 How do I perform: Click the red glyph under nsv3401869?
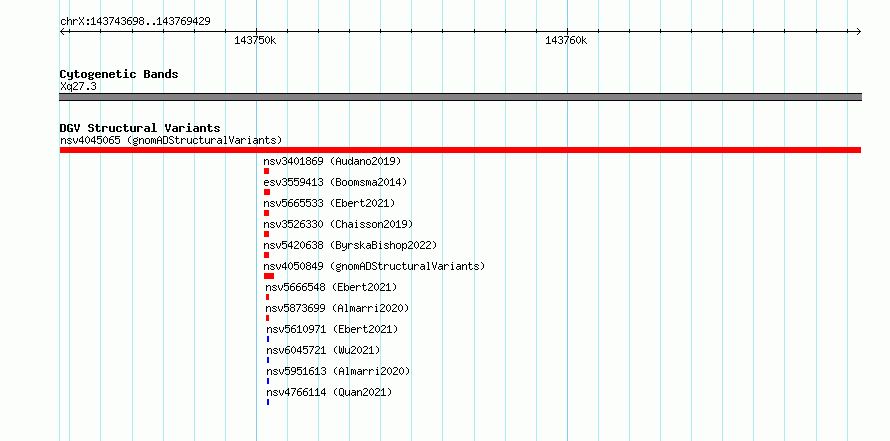pos(266,171)
